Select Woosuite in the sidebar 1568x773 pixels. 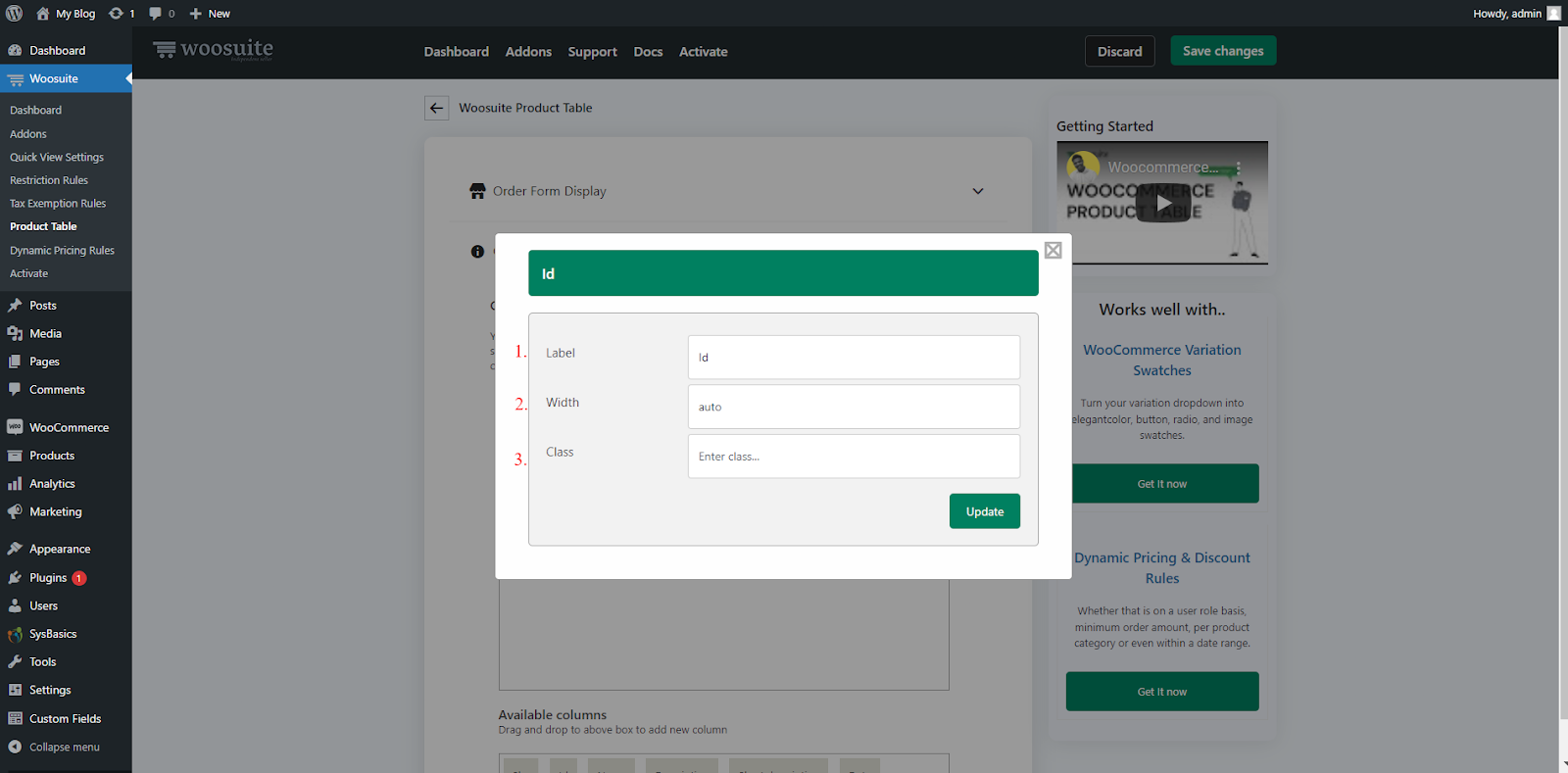[x=66, y=78]
